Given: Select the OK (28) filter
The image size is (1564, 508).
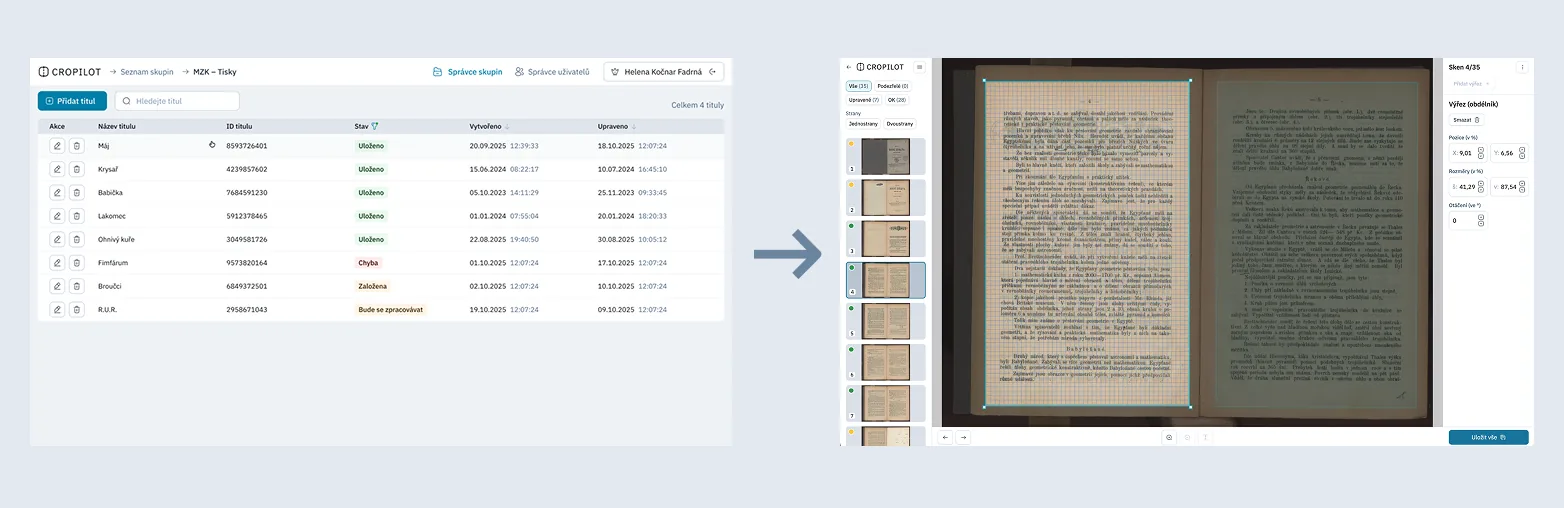Looking at the screenshot, I should pos(896,100).
